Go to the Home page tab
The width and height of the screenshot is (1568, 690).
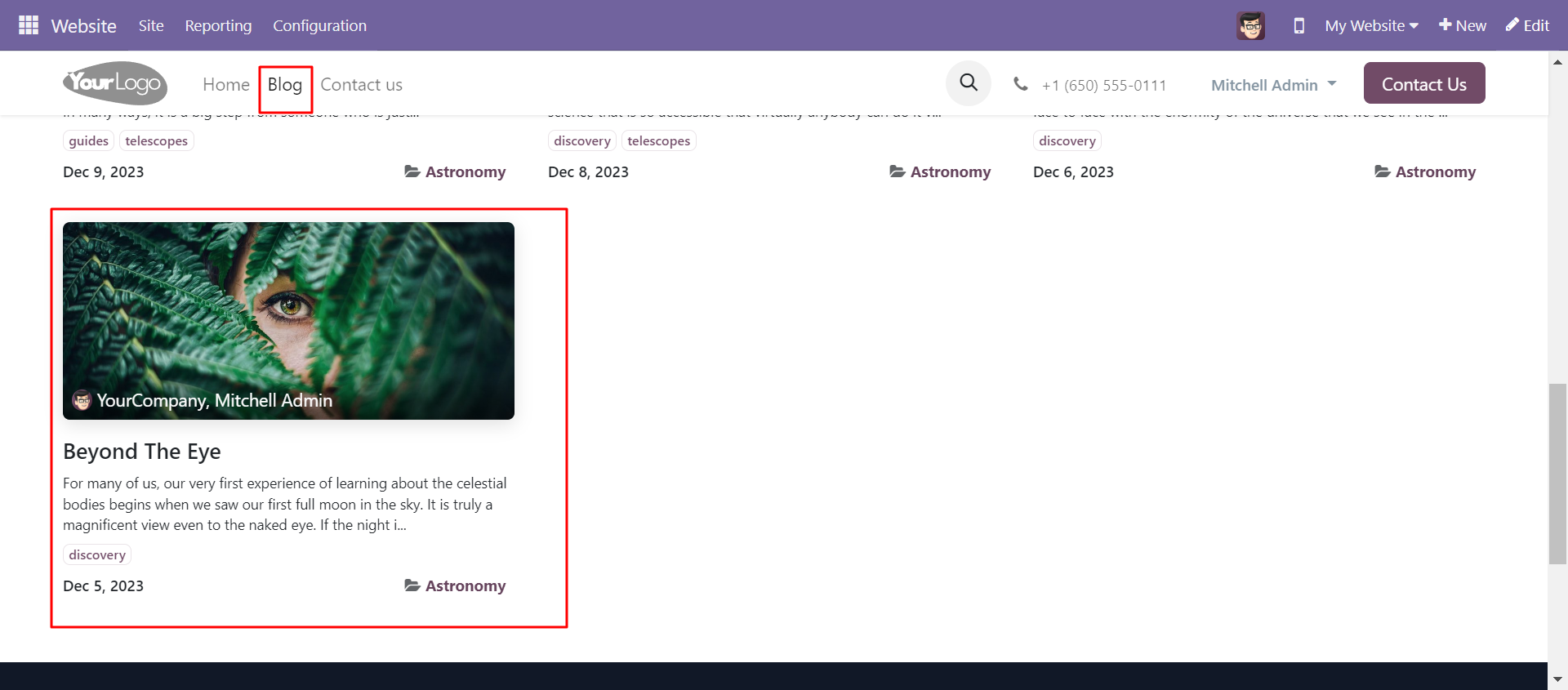click(226, 84)
